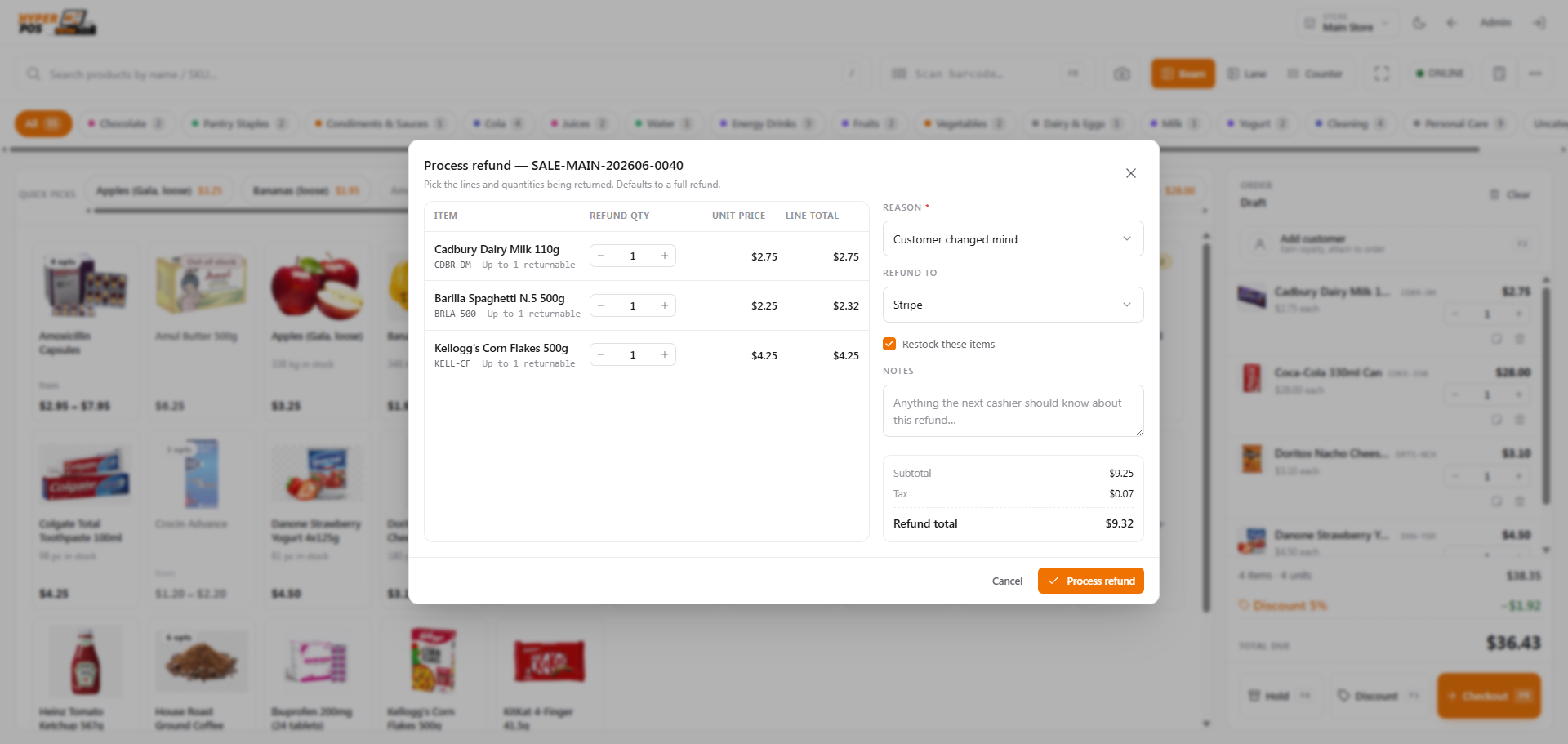
Task: Click Kellogg's Corn Flakes refund quantity field
Action: tap(633, 354)
